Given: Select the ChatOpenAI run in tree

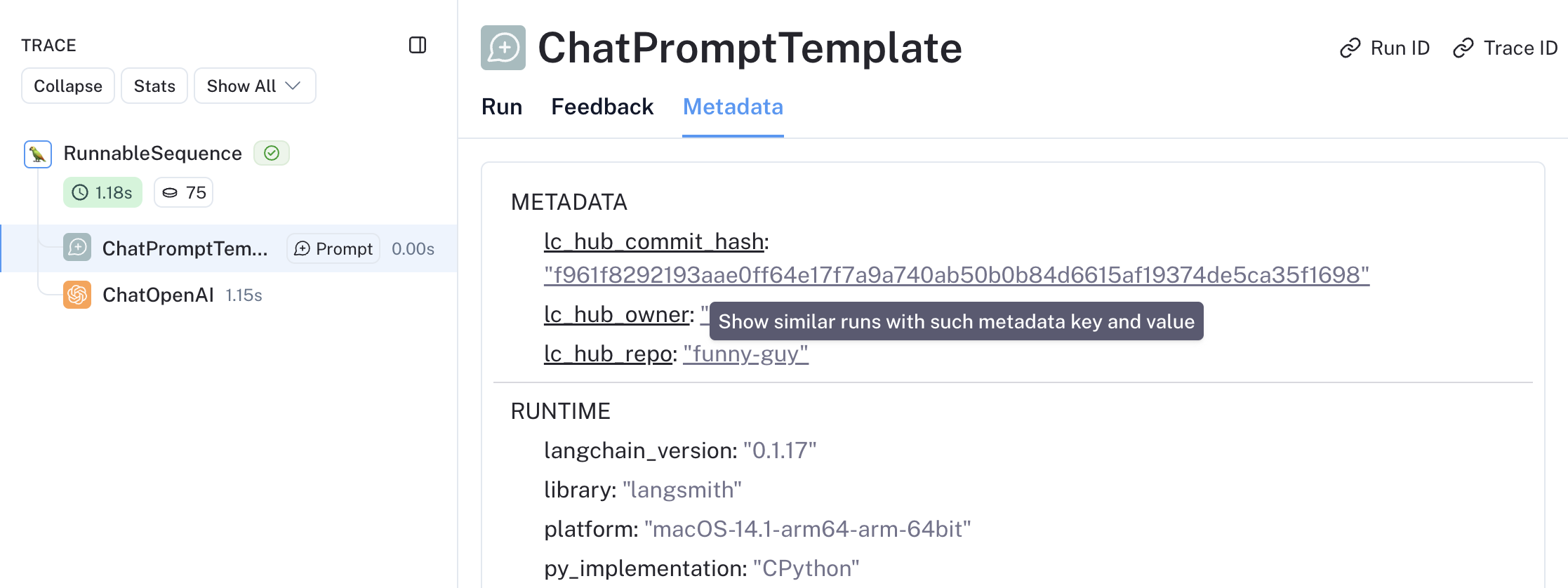Looking at the screenshot, I should pyautogui.click(x=158, y=295).
